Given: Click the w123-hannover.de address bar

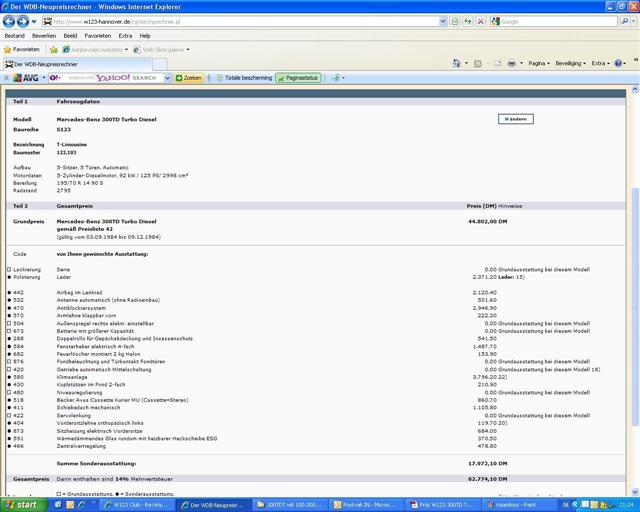Looking at the screenshot, I should point(241,22).
